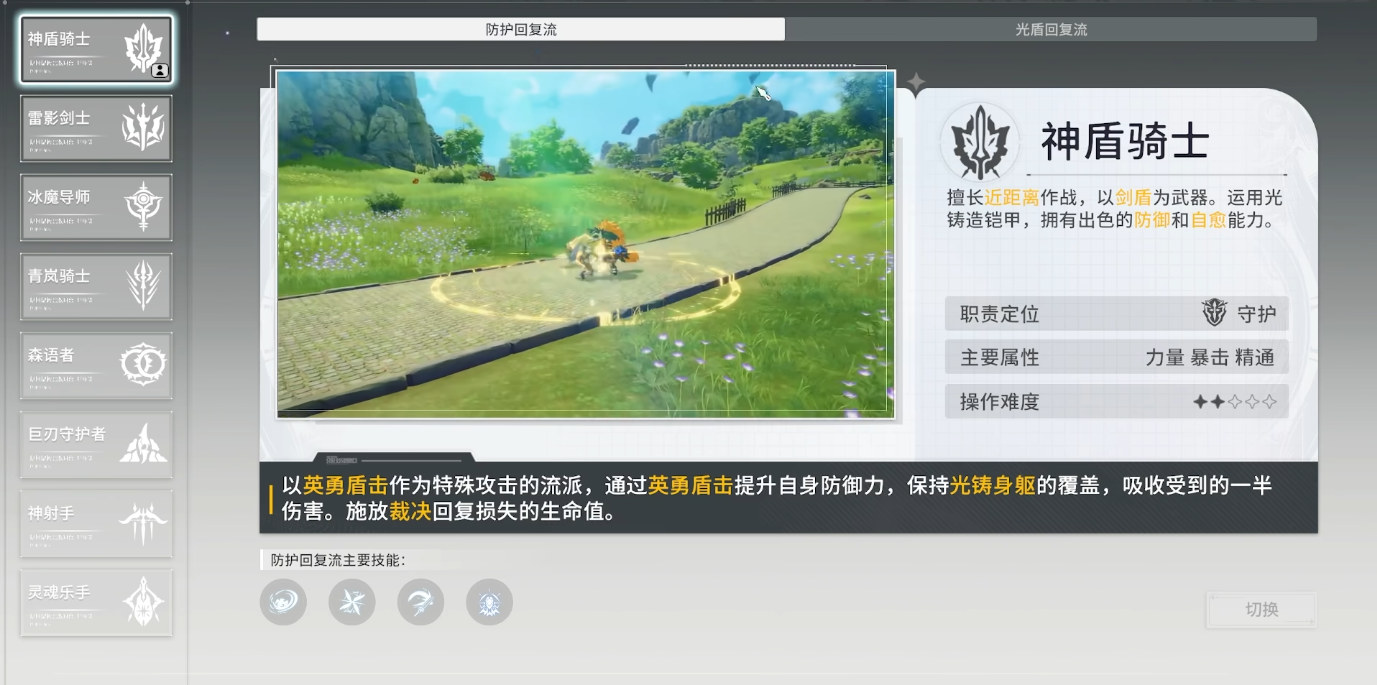Image resolution: width=1377 pixels, height=685 pixels.
Task: Click the highlighted 剑盾 weapon keyword
Action: coord(1135,198)
